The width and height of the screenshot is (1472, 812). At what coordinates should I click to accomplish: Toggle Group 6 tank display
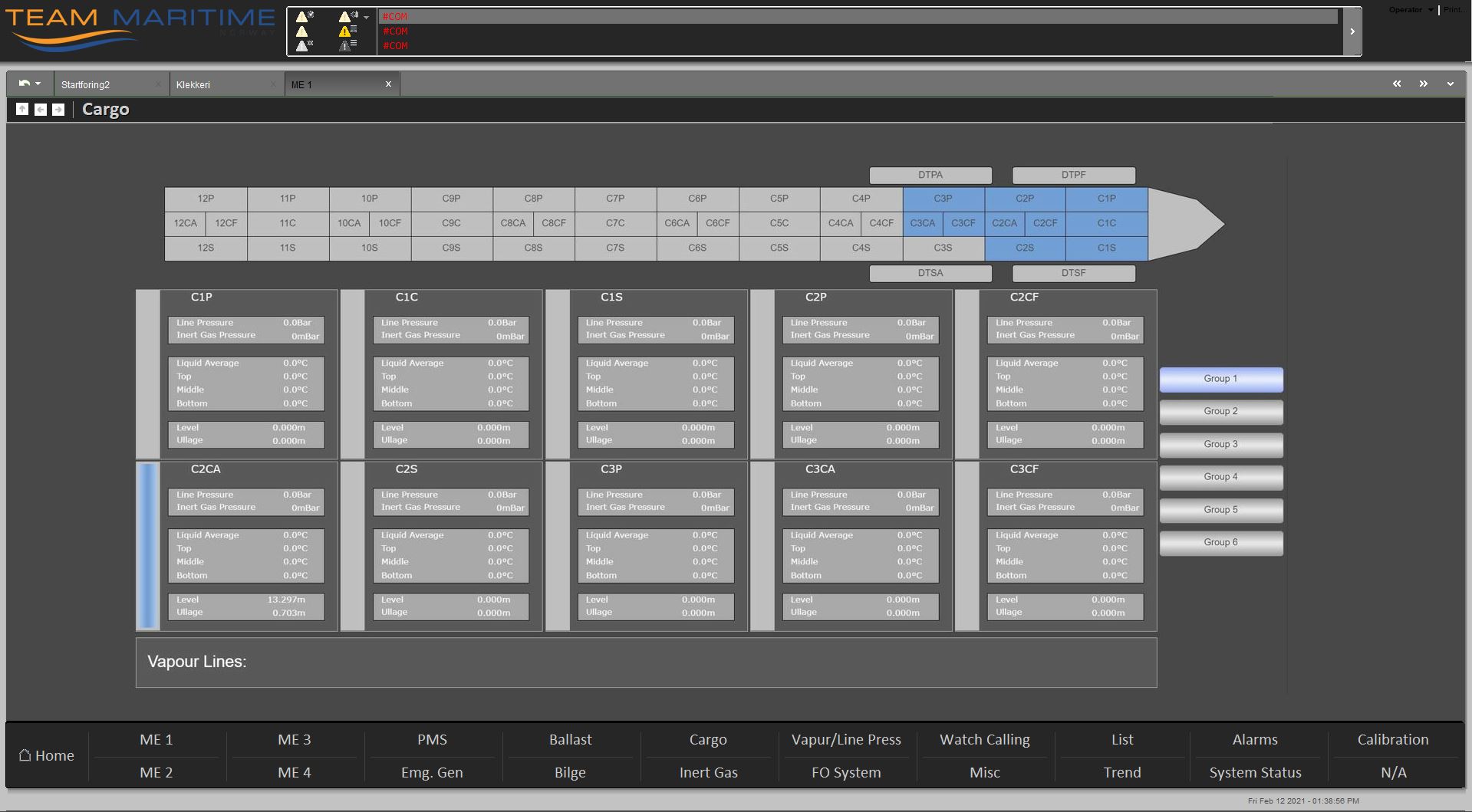click(1220, 541)
